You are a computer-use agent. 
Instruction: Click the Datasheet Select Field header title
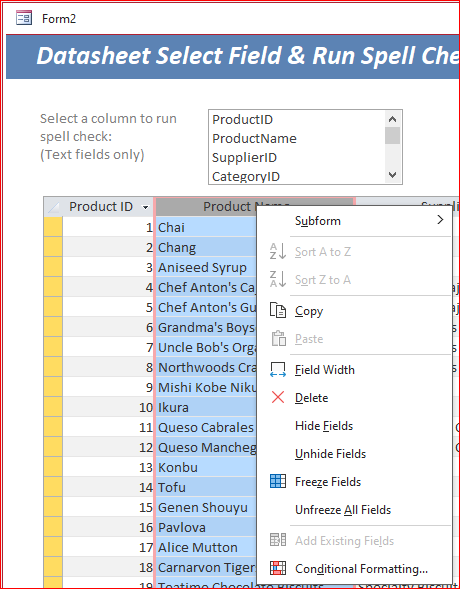(248, 56)
